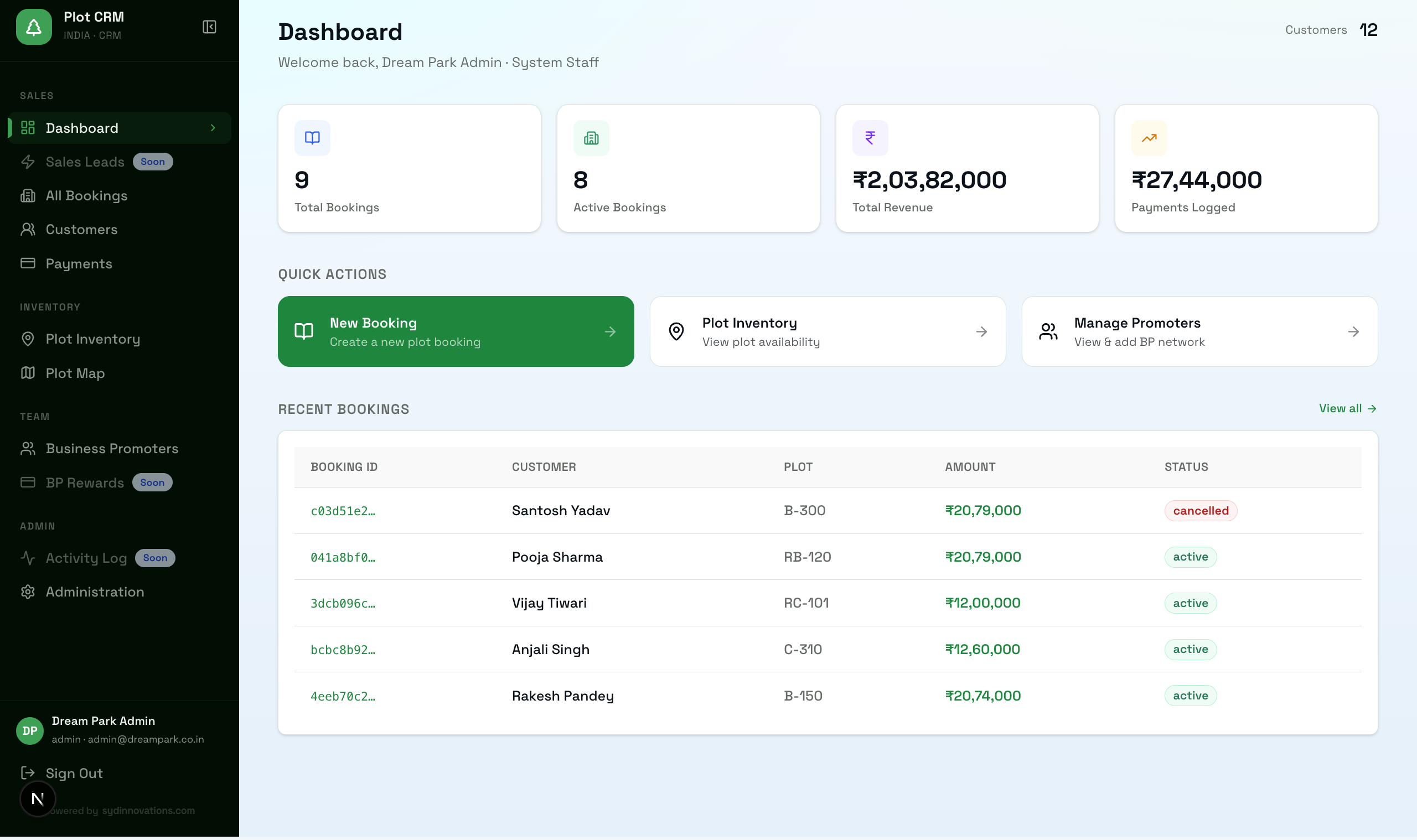1417x840 pixels.
Task: Click the Plot Inventory map pin icon in the sidebar
Action: point(28,340)
